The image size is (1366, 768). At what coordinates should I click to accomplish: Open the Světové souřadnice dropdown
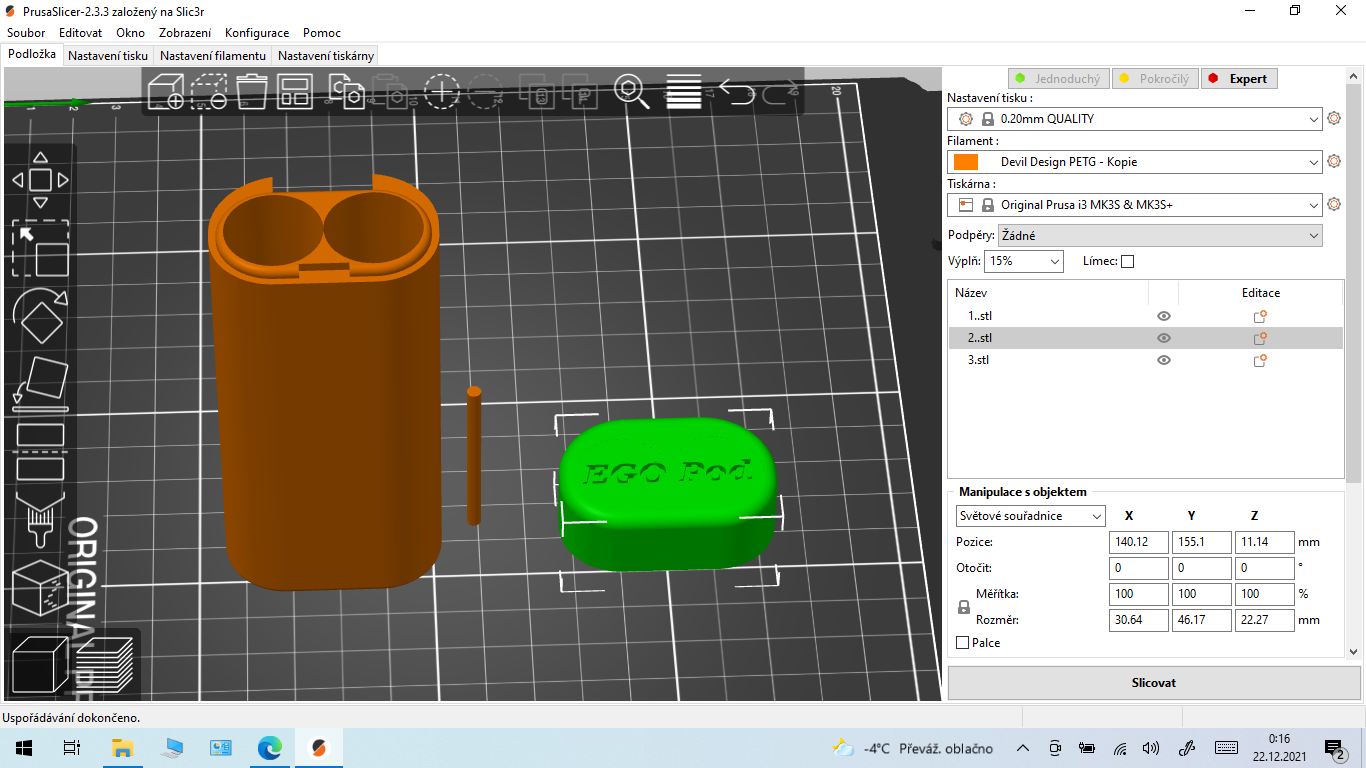[1030, 516]
